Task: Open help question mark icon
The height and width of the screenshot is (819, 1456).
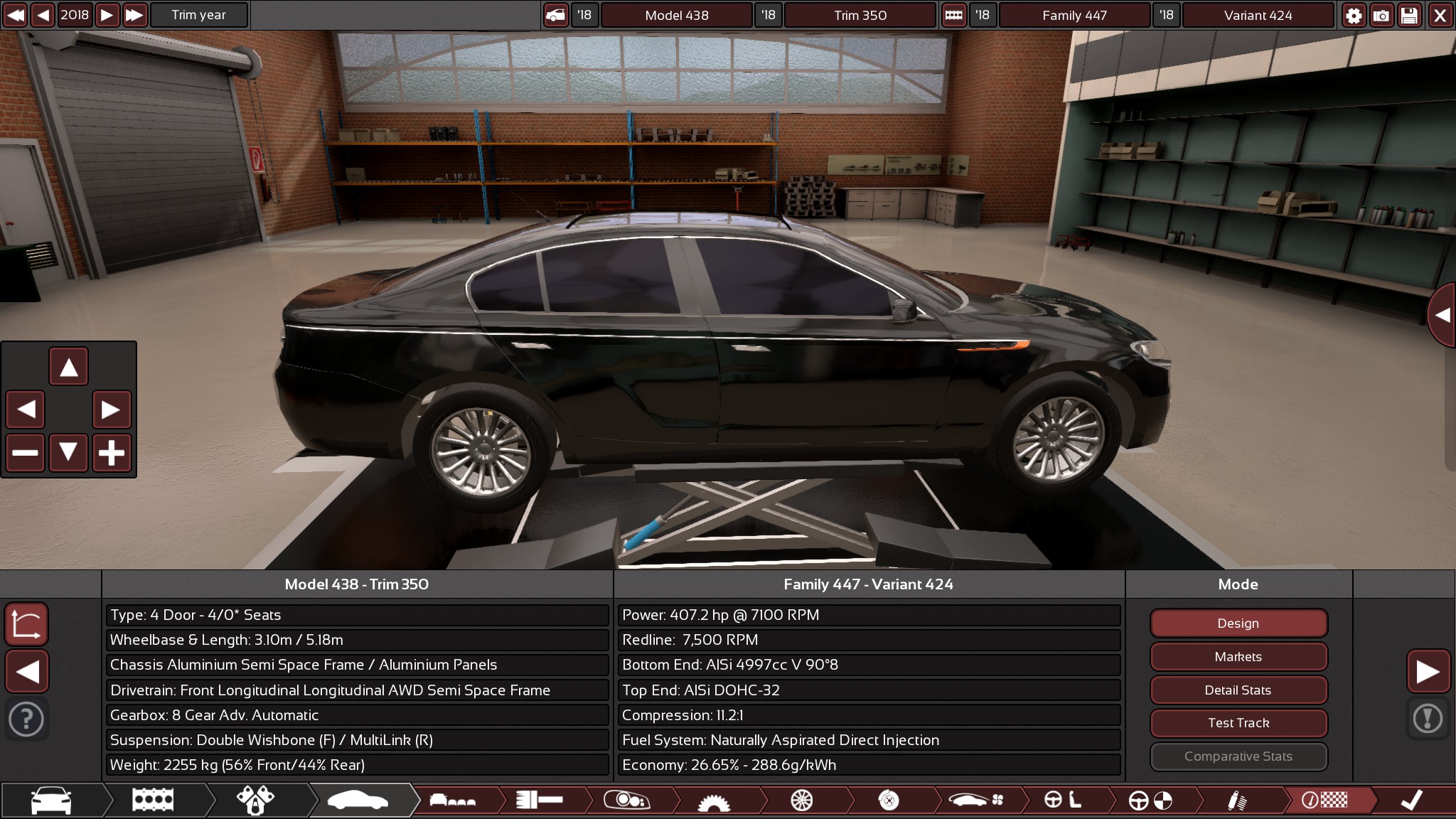Action: coord(26,719)
